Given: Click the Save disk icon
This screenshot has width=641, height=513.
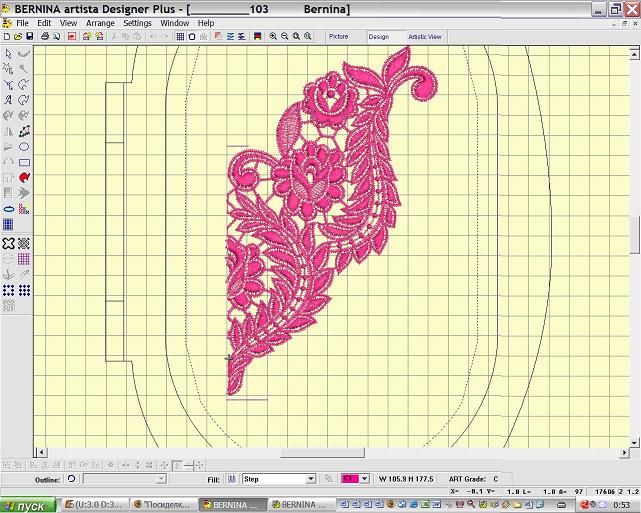Looking at the screenshot, I should pyautogui.click(x=29, y=36).
